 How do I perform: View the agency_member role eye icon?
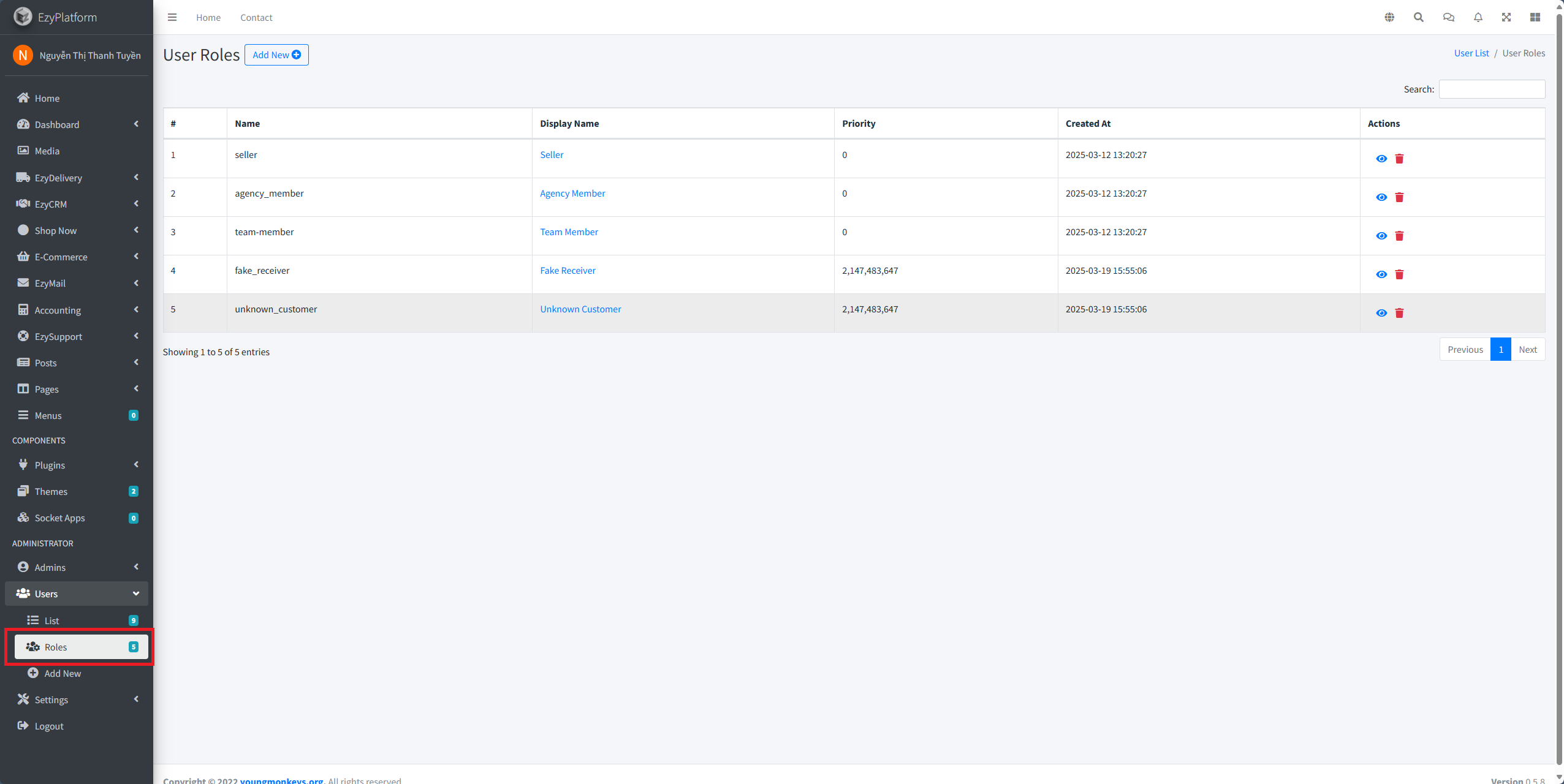point(1381,197)
